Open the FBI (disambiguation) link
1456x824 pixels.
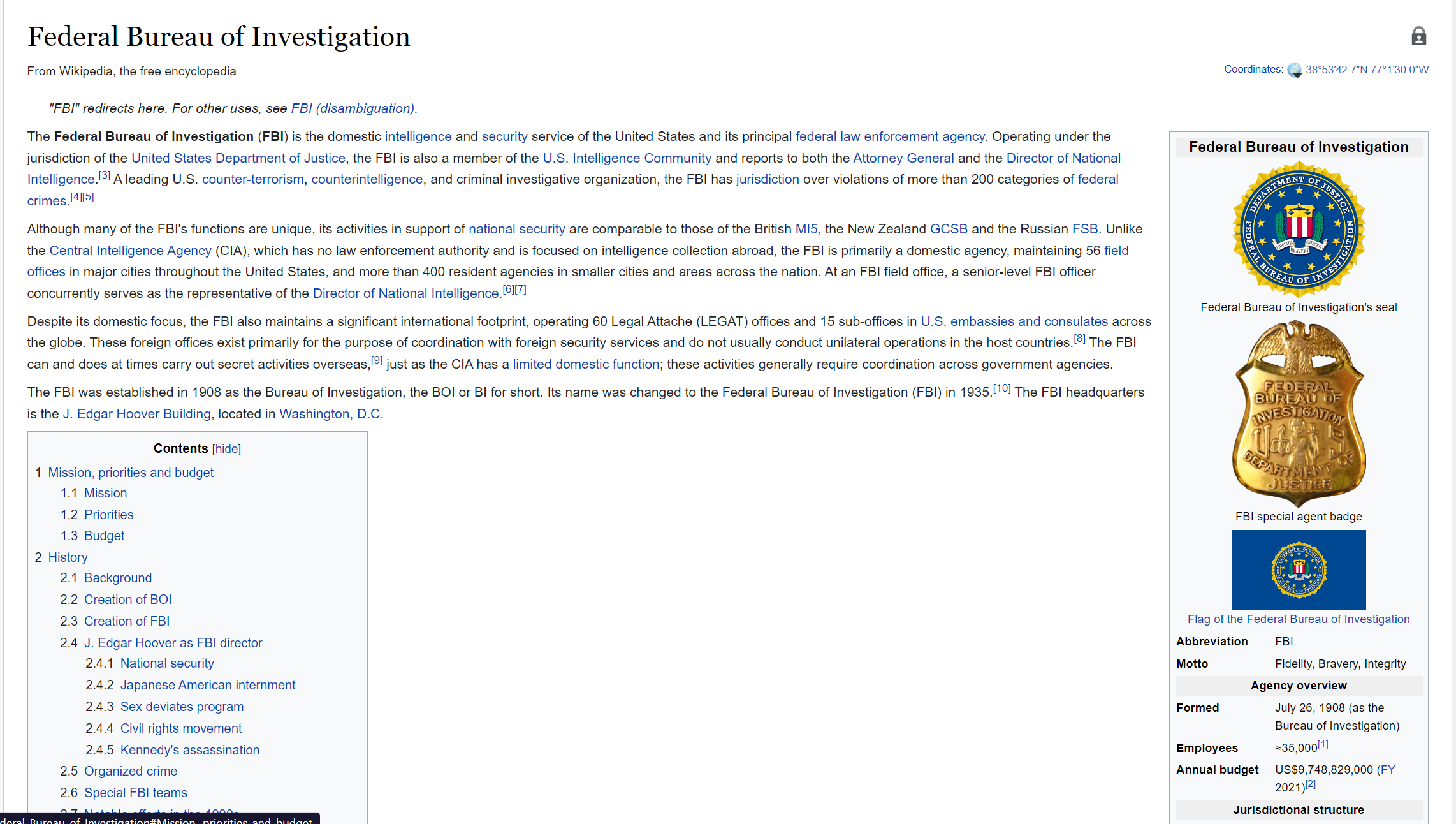353,108
